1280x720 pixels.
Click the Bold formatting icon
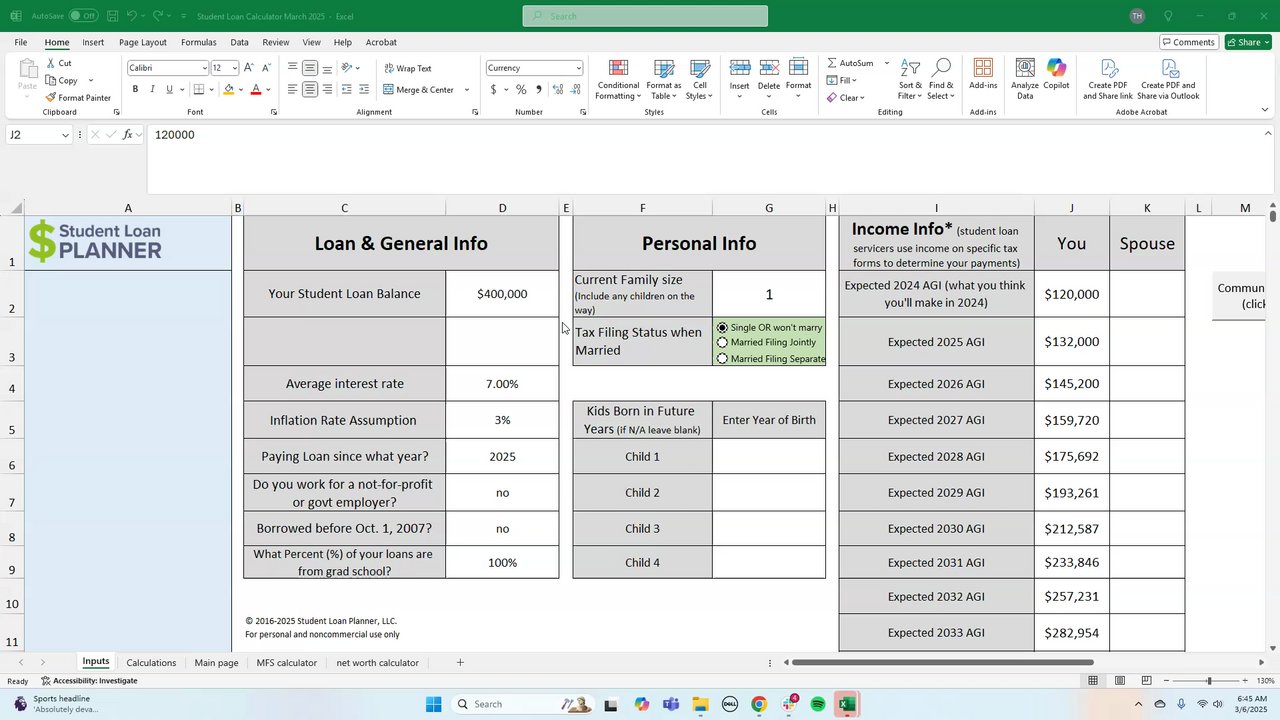(135, 90)
